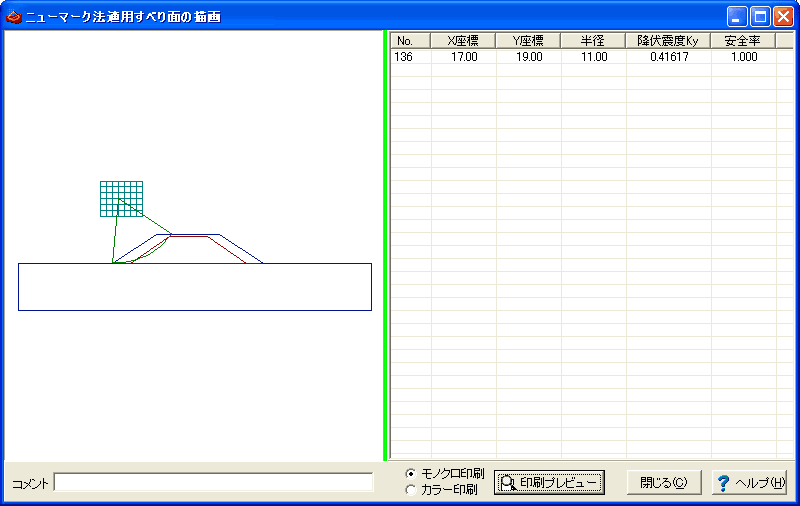Minimize the window
Screen dimensions: 800x506
[736, 17]
